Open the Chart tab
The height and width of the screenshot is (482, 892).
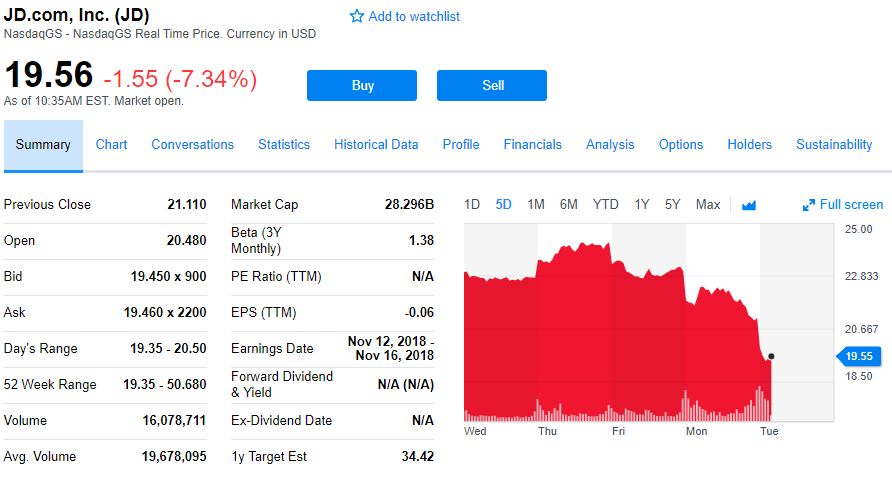pyautogui.click(x=111, y=144)
